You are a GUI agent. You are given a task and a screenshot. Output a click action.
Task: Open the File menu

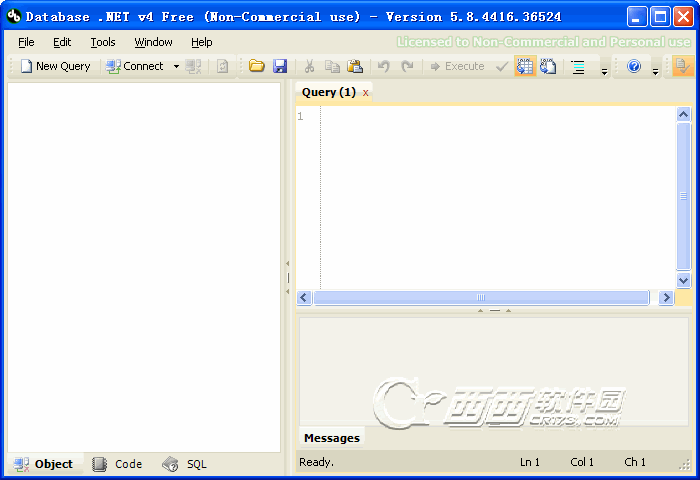click(x=26, y=42)
